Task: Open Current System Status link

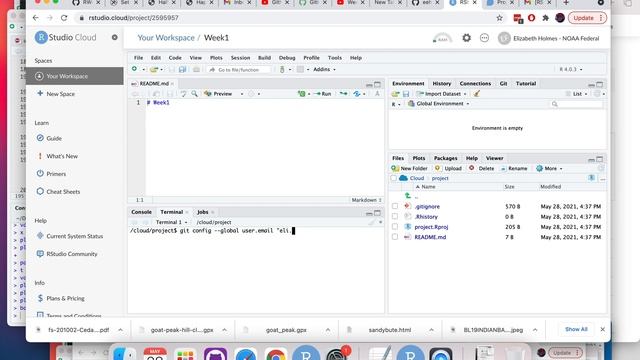Action: point(74,236)
